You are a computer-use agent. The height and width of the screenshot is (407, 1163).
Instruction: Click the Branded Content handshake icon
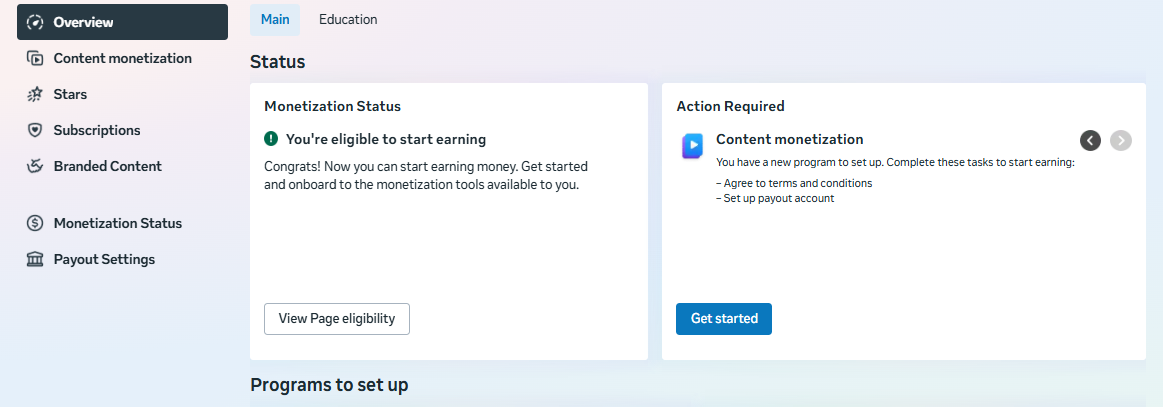(x=35, y=166)
